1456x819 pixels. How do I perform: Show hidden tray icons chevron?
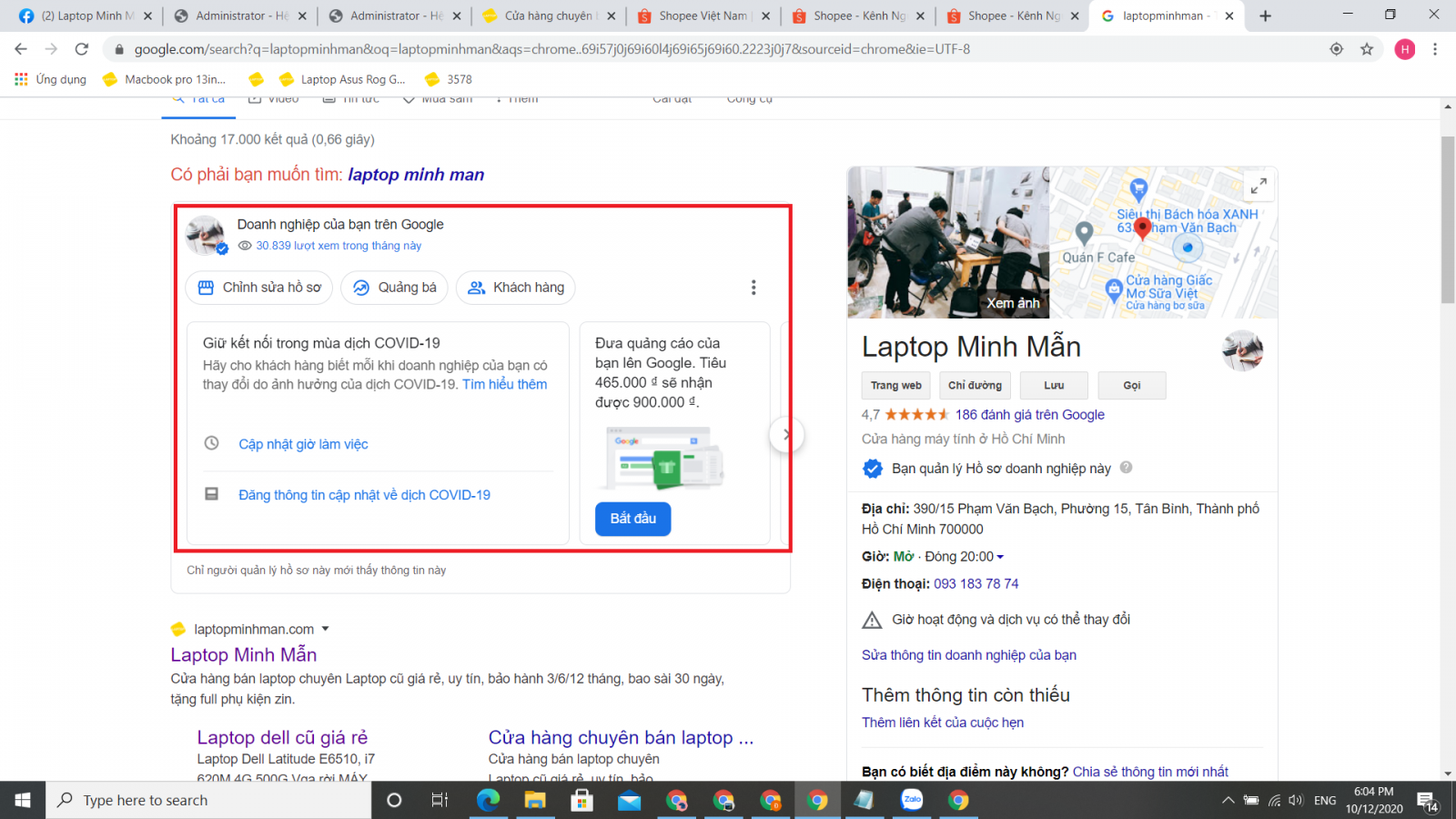pyautogui.click(x=1228, y=801)
